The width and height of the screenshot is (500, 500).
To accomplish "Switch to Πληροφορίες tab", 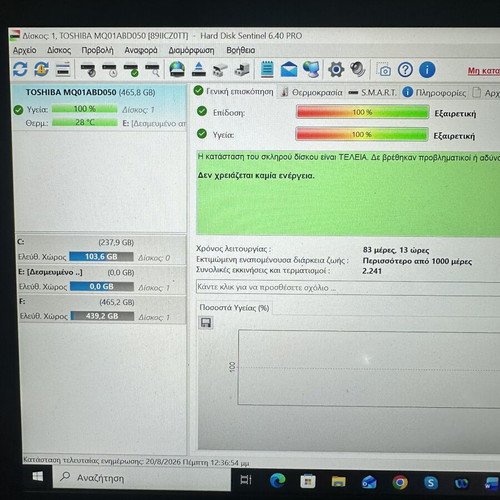I will [434, 93].
